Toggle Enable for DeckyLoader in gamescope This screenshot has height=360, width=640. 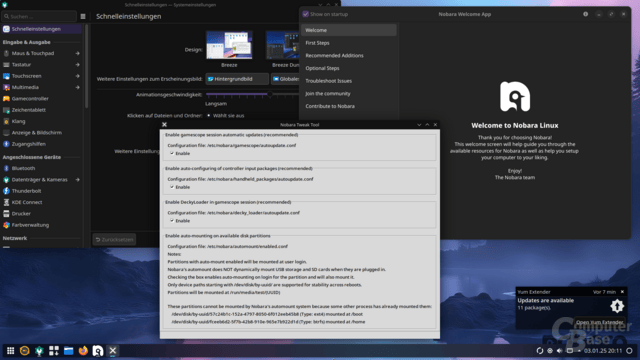[172, 221]
